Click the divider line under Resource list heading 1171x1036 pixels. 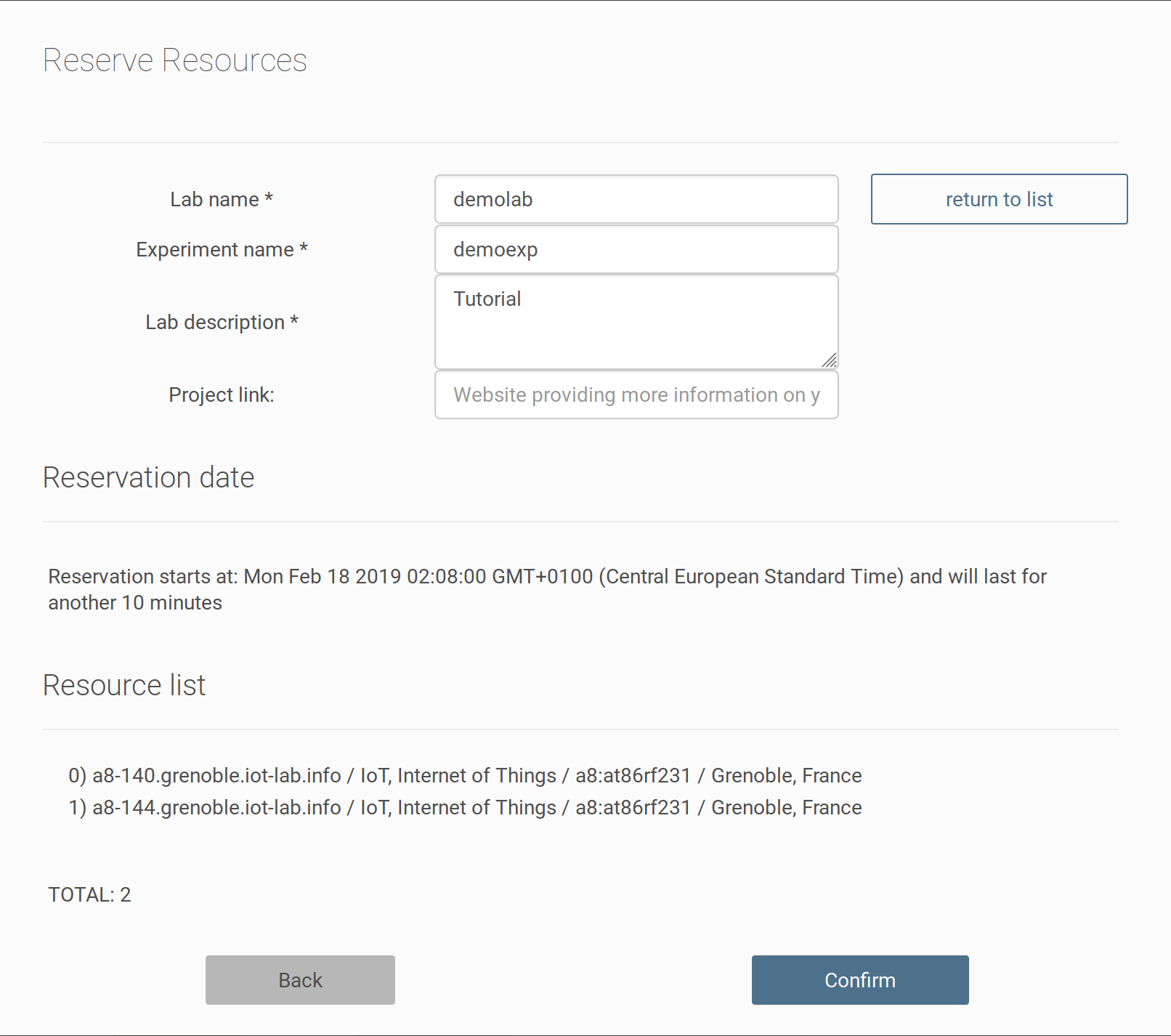click(x=580, y=729)
